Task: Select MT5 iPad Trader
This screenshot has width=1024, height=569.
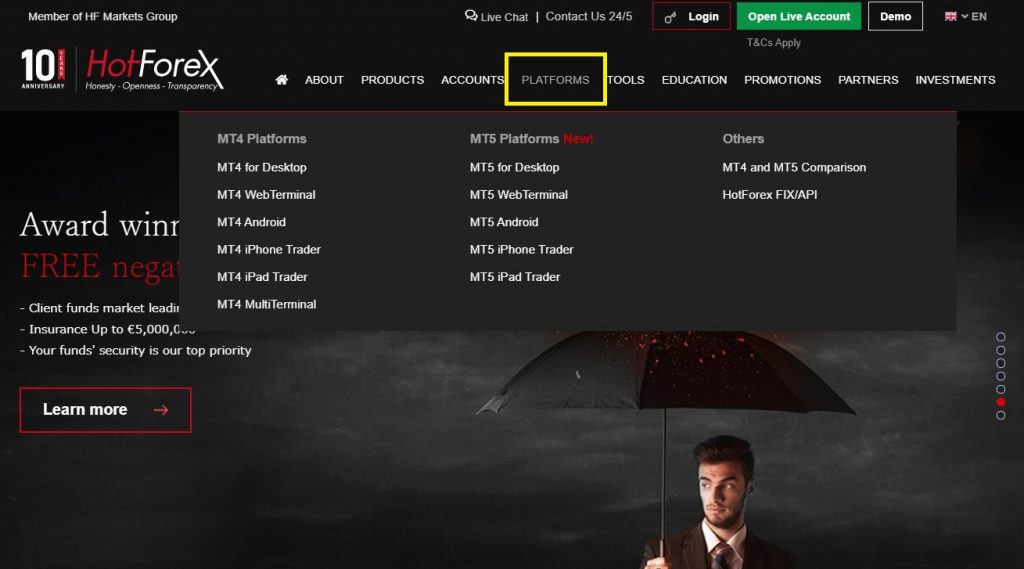Action: click(x=515, y=277)
